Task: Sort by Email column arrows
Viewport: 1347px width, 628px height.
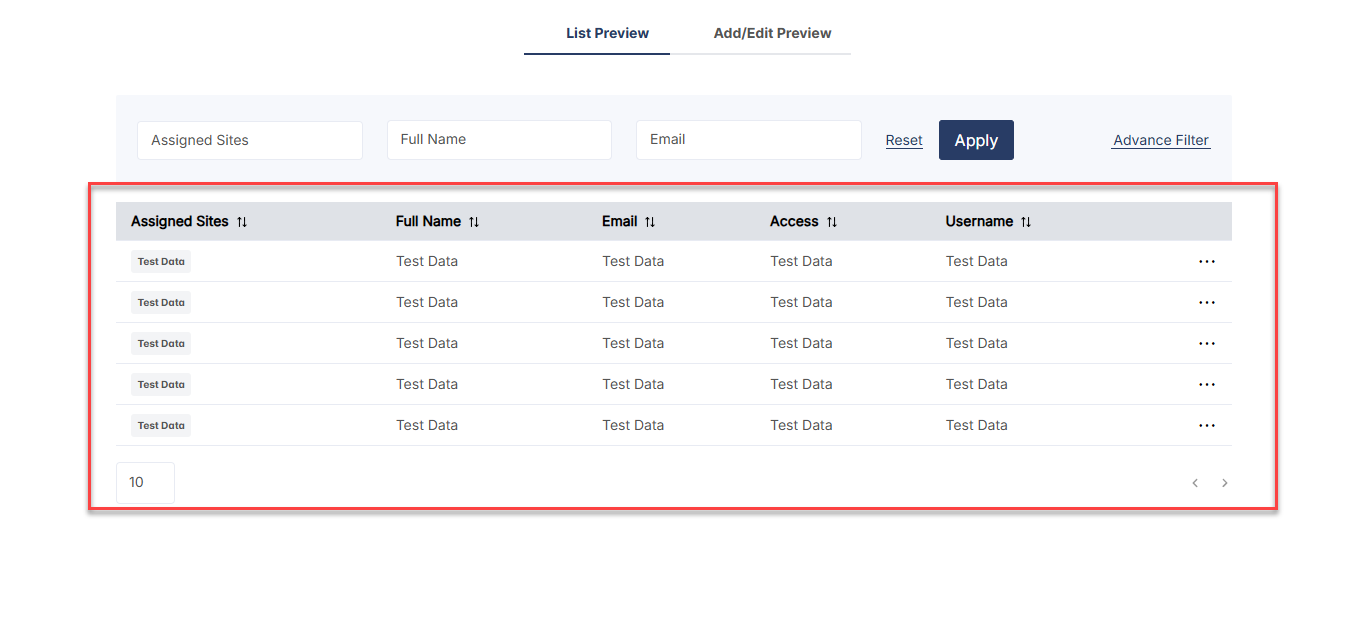Action: 650,222
